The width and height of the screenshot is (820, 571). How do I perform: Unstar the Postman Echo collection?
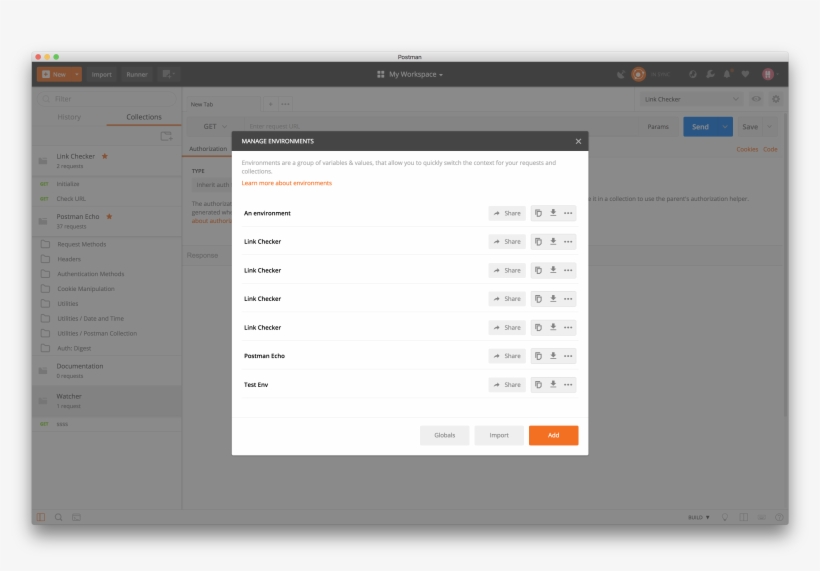point(109,216)
